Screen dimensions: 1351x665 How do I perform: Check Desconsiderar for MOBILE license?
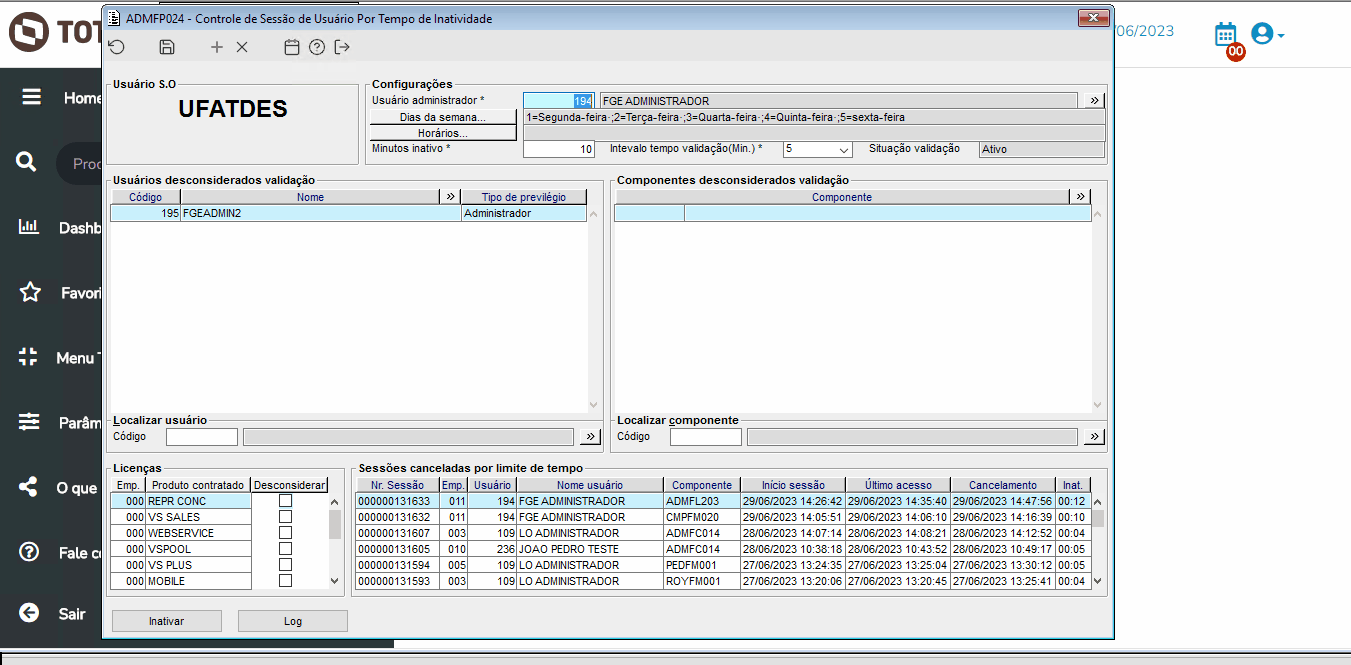(x=285, y=581)
